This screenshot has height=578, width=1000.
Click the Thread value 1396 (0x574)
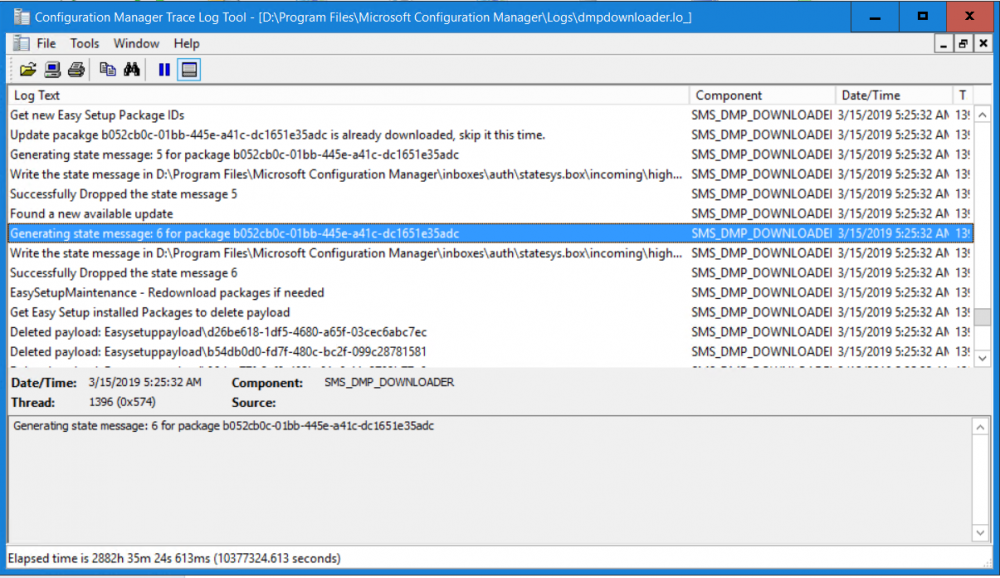point(122,402)
